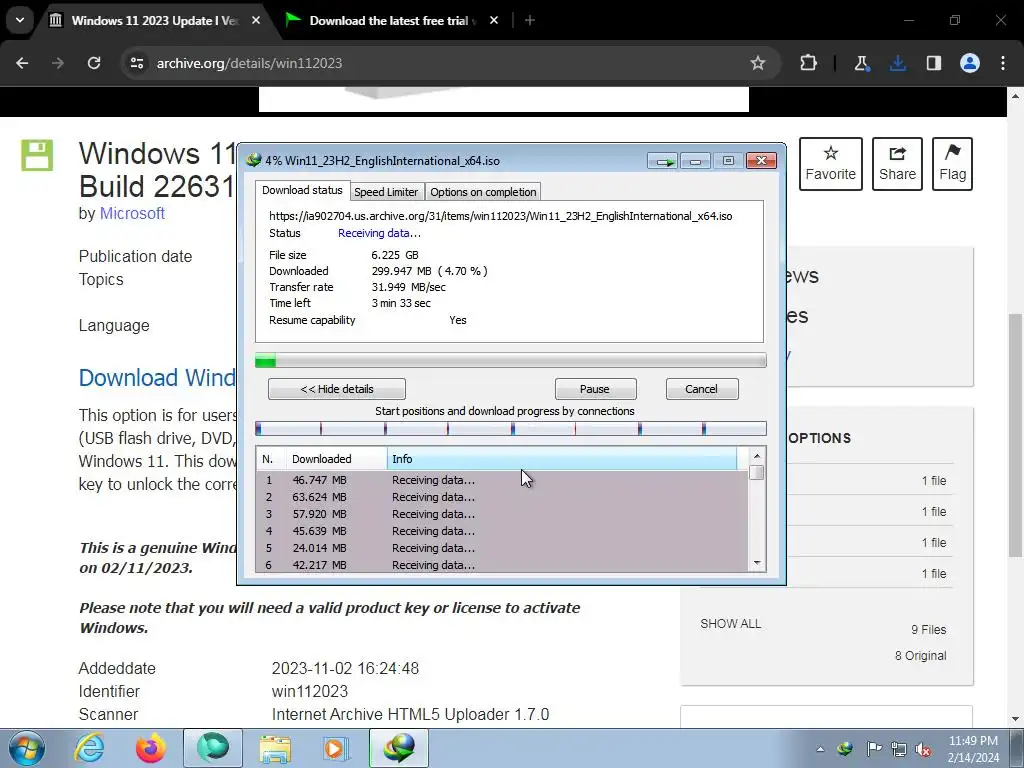This screenshot has height=768, width=1024.
Task: Click the download URL text in dialog
Action: point(500,216)
